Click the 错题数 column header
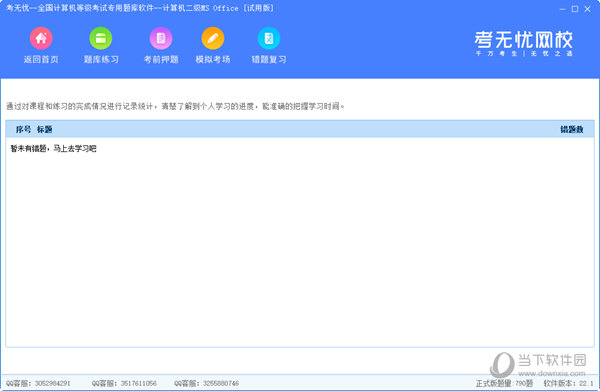The width and height of the screenshot is (600, 391). [572, 129]
